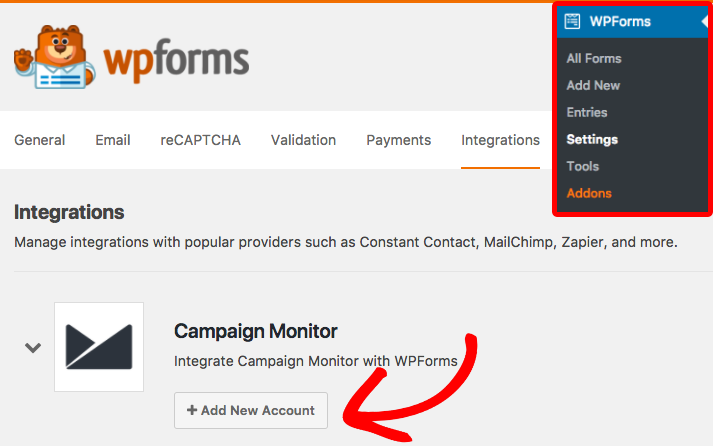Click the Add New Account button
713x446 pixels.
tap(251, 411)
